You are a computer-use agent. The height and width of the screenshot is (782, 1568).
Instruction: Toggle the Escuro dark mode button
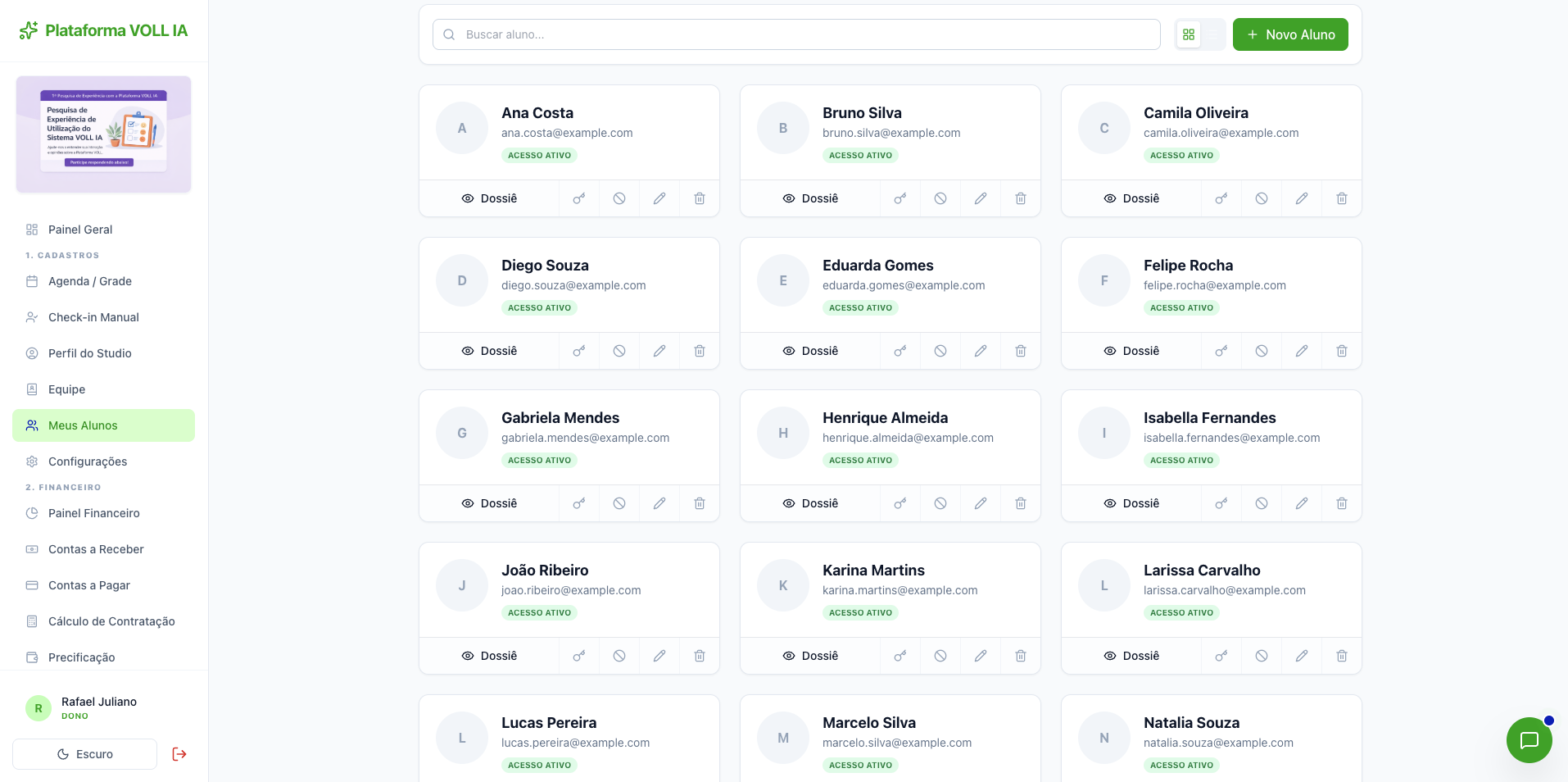point(85,754)
